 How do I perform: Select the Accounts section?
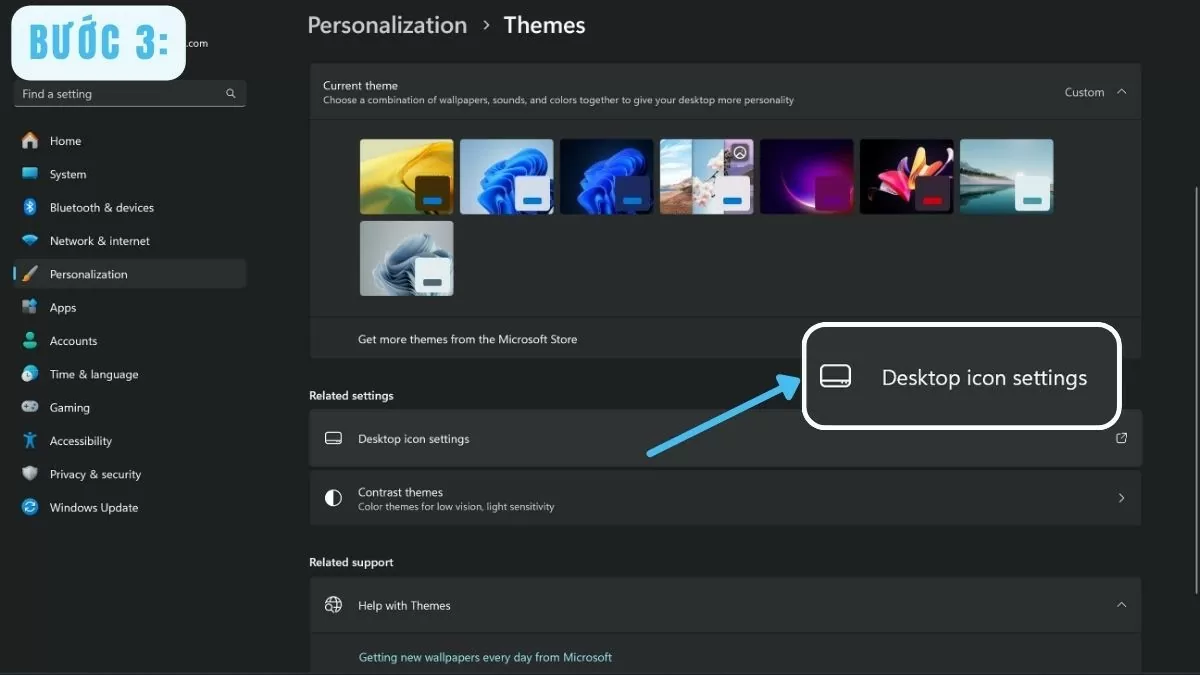pyautogui.click(x=73, y=340)
